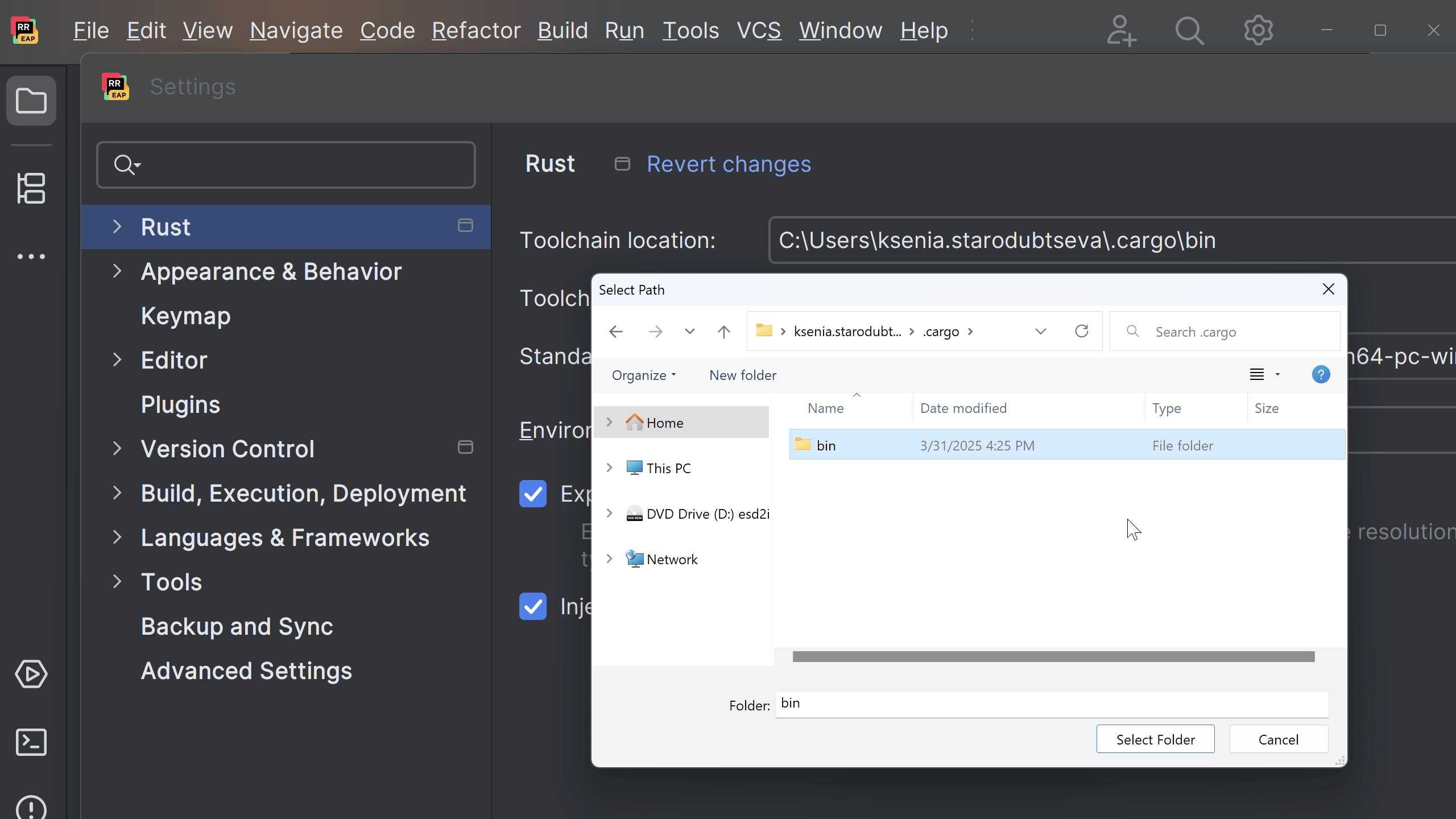
Task: Open the Organize dropdown menu
Action: pos(644,375)
